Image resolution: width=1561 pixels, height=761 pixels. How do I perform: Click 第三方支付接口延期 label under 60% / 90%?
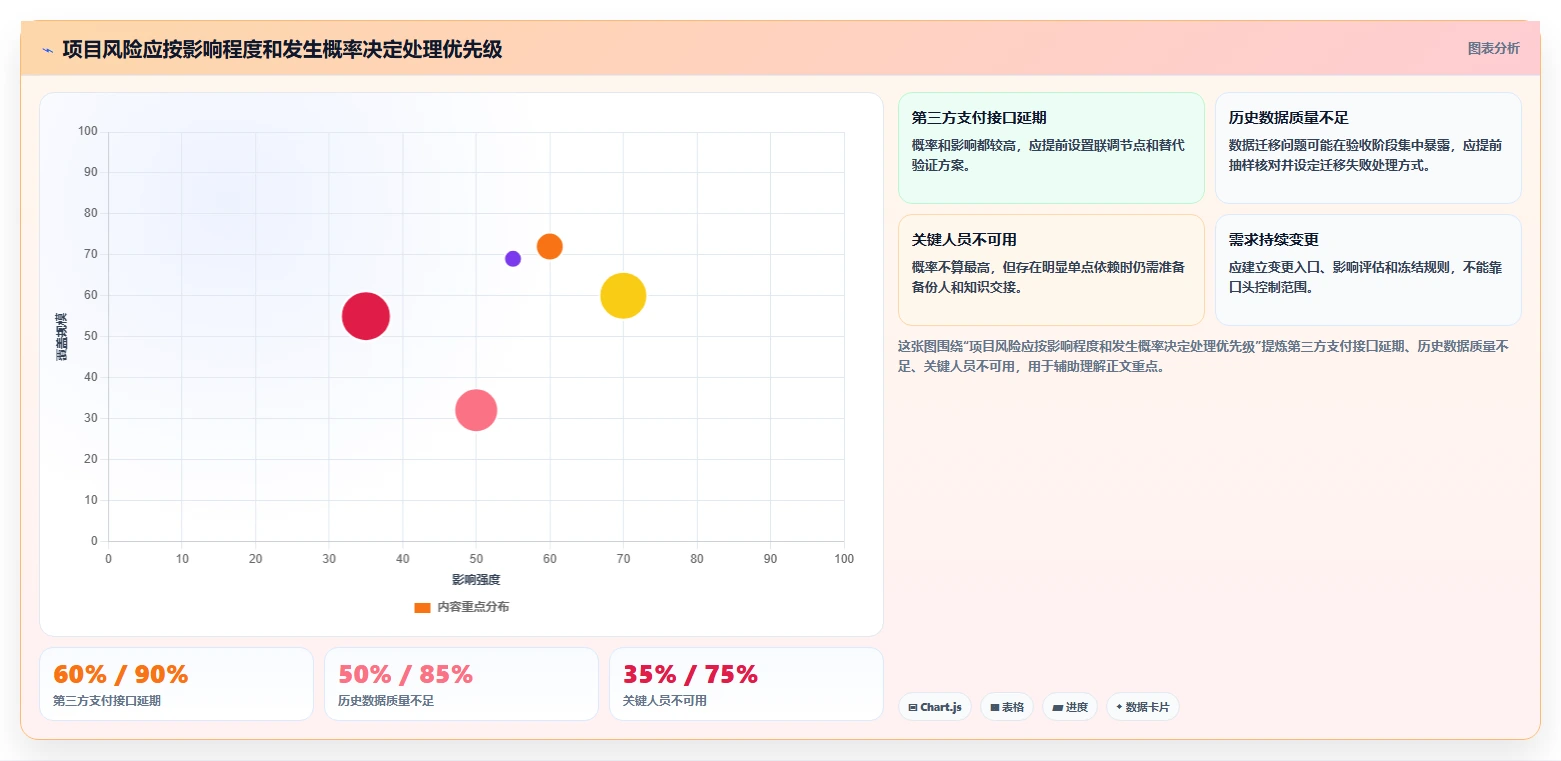click(107, 701)
